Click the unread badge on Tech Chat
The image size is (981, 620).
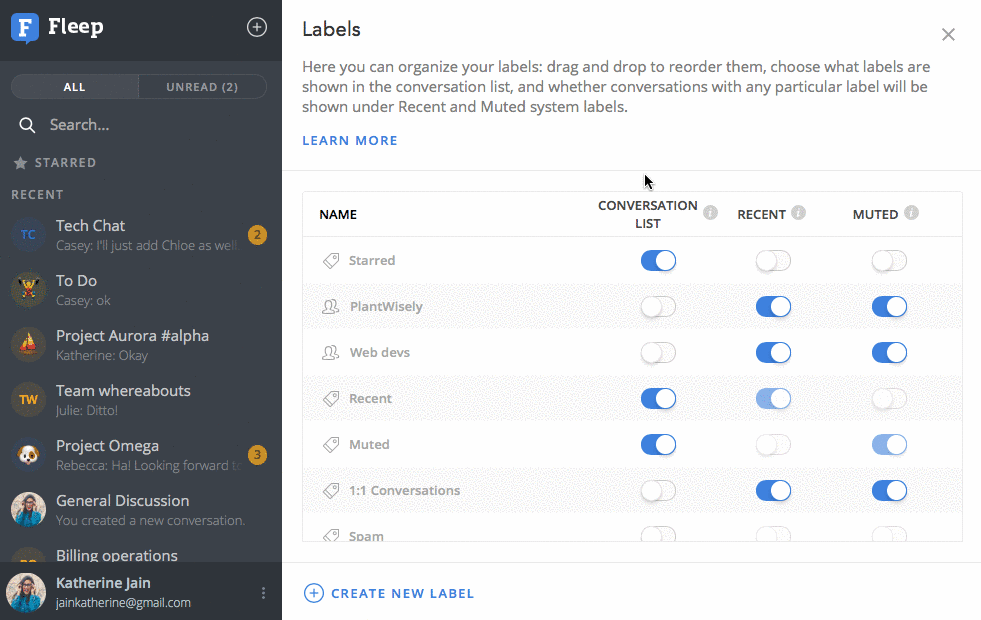click(257, 235)
